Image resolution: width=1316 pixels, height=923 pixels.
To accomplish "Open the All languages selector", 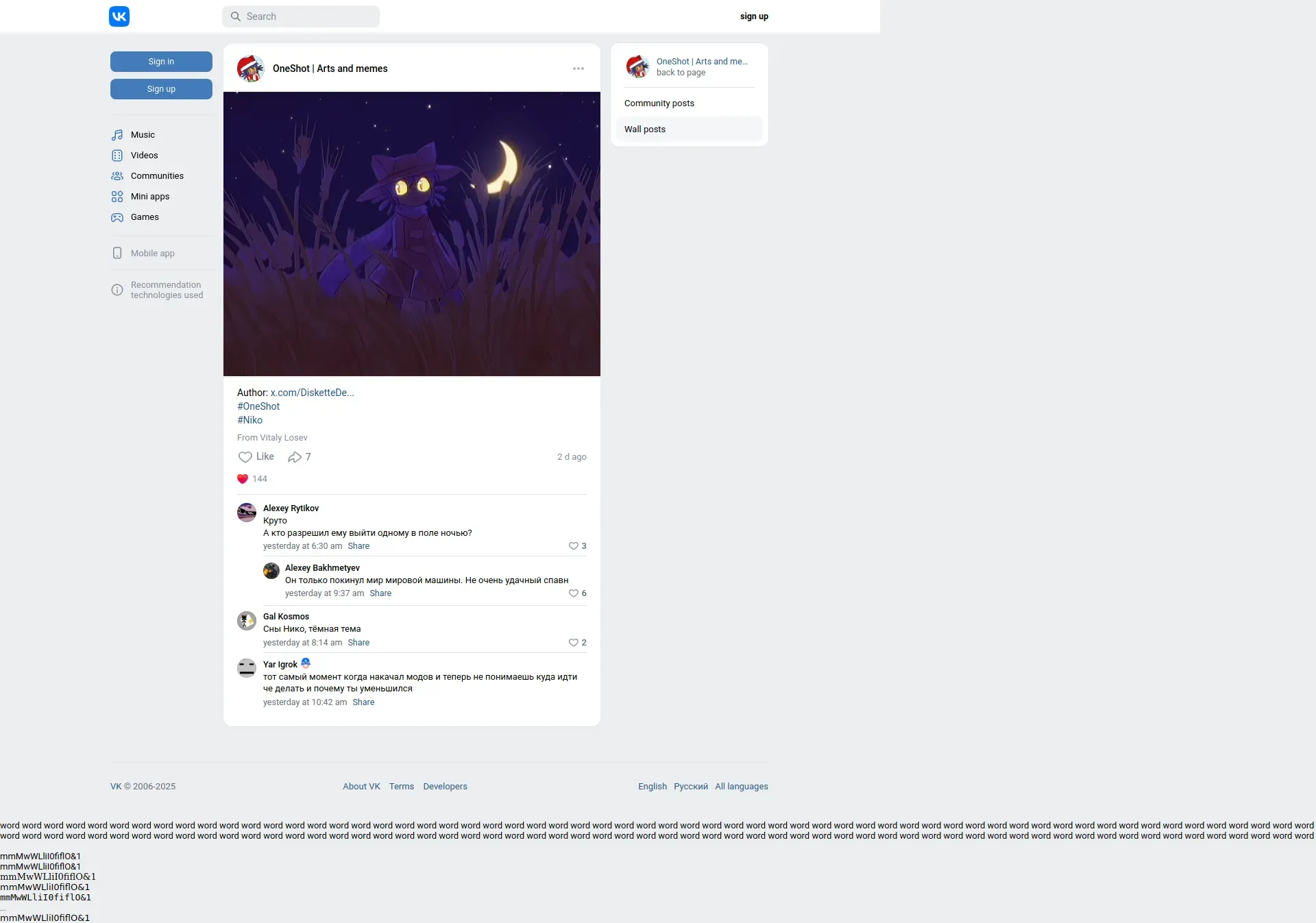I will tap(741, 787).
